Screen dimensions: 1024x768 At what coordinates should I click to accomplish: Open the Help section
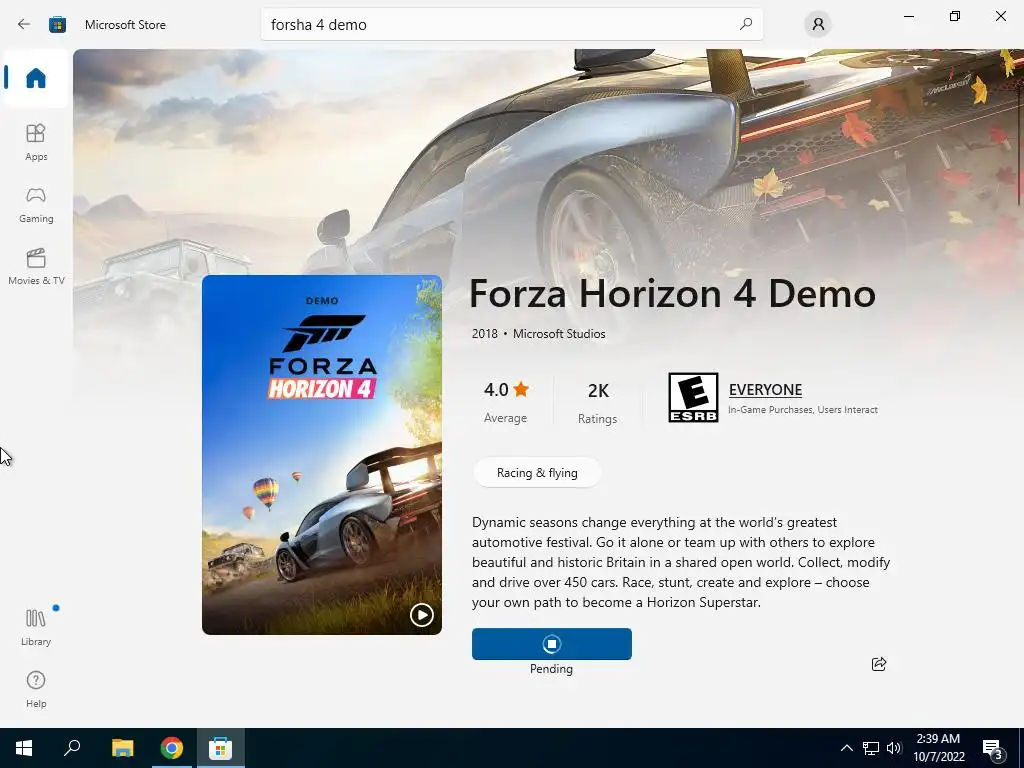(36, 689)
